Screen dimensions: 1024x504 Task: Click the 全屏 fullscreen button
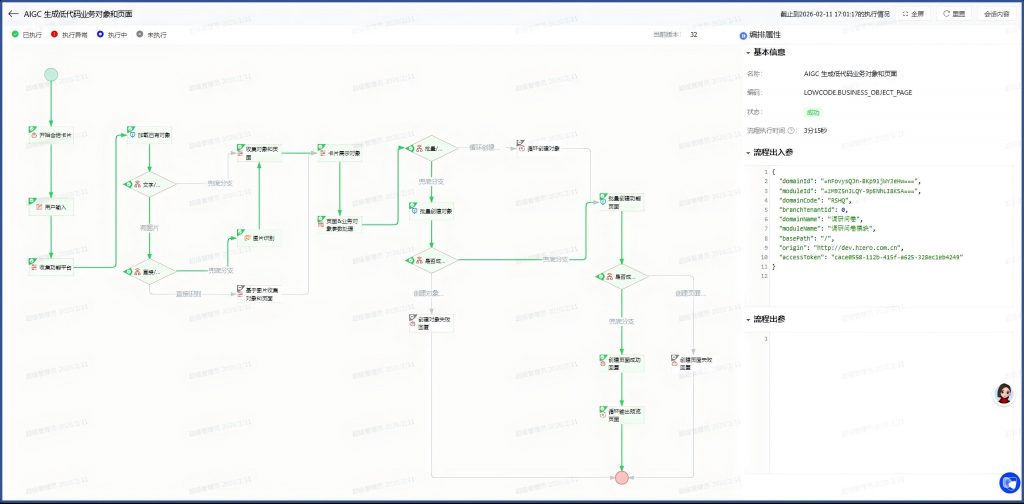pyautogui.click(x=914, y=14)
